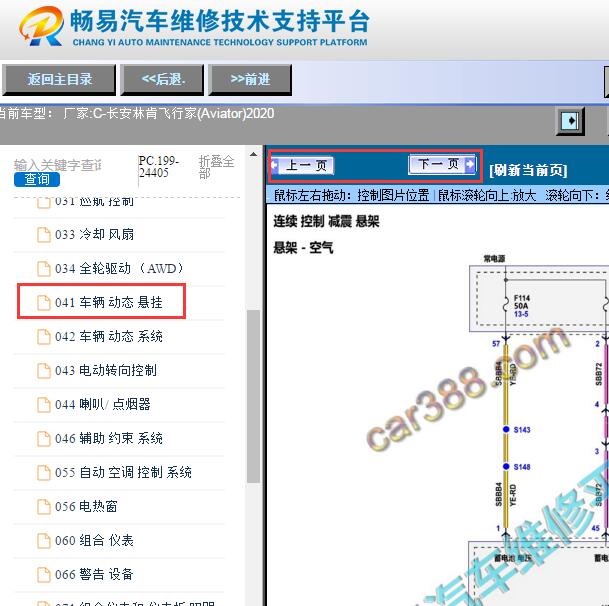Click document icon beside 060 组合 仪表
609x606 pixels.
pyautogui.click(x=44, y=541)
